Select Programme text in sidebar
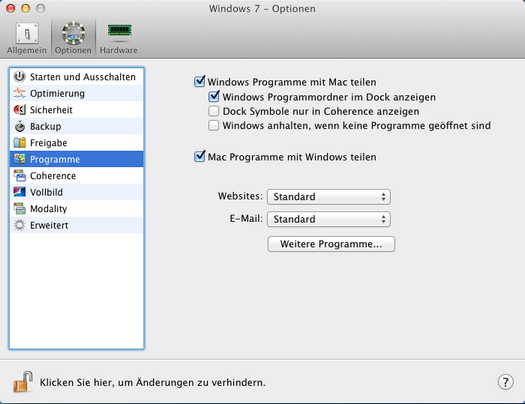 pos(55,159)
